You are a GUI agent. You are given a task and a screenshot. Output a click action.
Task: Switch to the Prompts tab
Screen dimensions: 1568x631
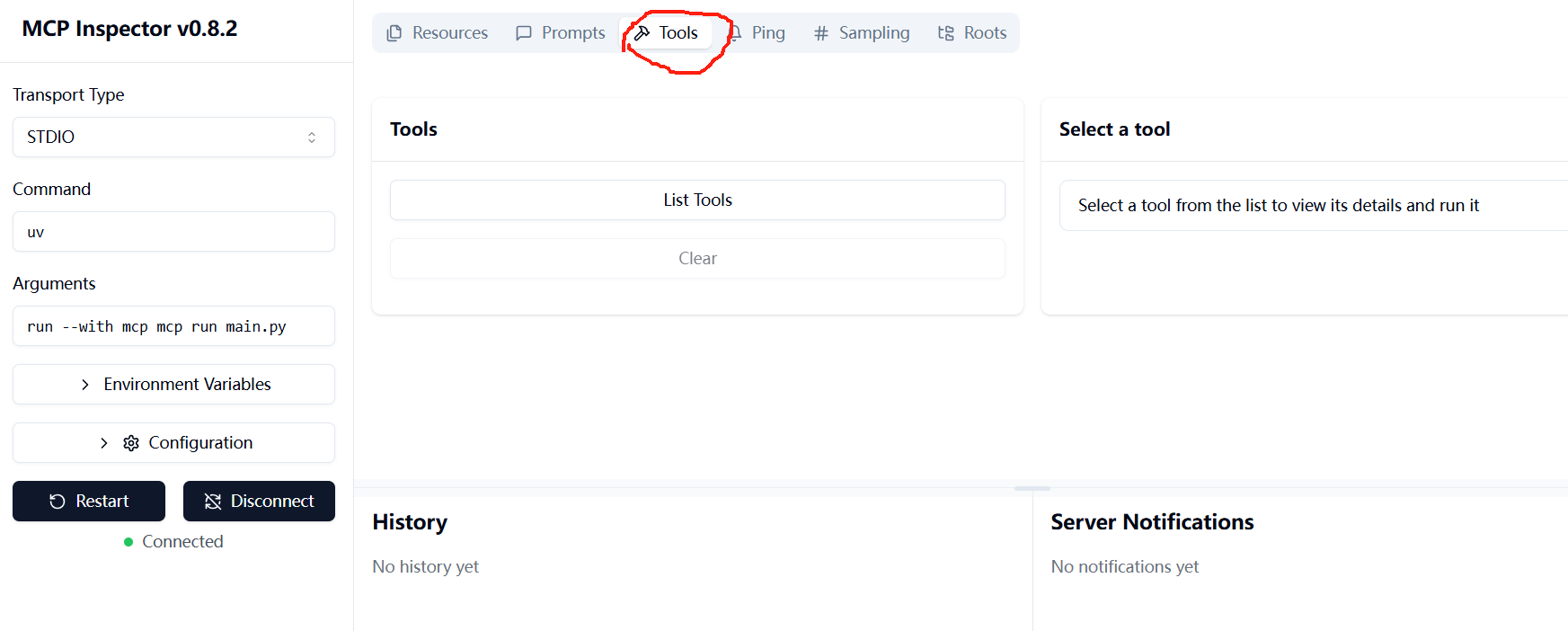click(560, 33)
